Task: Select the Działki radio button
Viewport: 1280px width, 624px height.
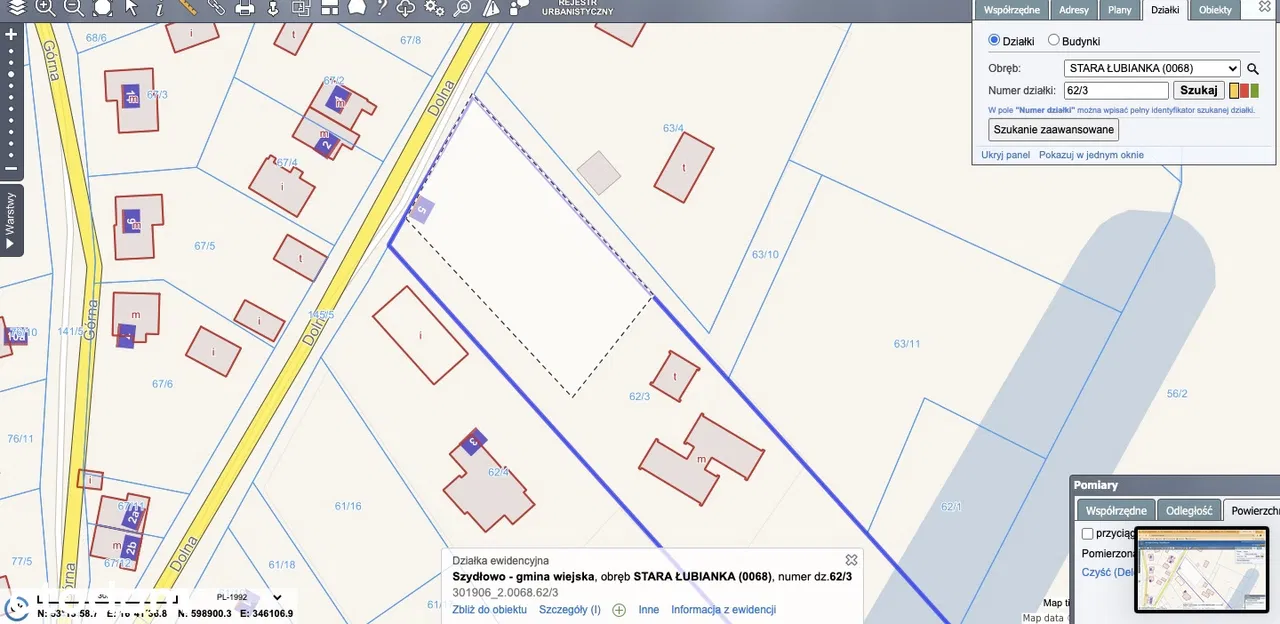Action: pyautogui.click(x=994, y=41)
